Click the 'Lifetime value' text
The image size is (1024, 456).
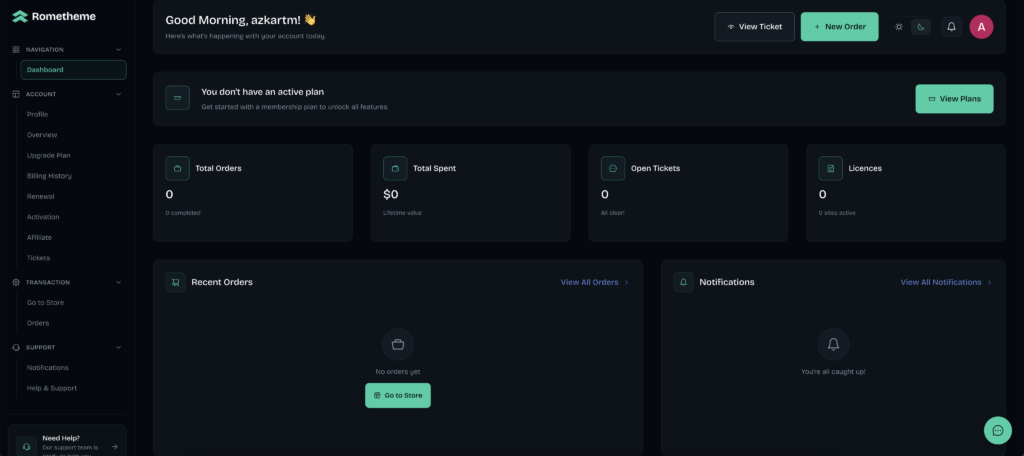tap(402, 213)
